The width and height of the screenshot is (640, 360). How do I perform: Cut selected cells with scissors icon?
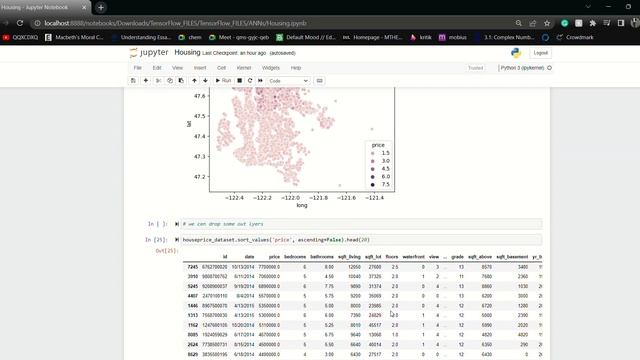[x=158, y=81]
